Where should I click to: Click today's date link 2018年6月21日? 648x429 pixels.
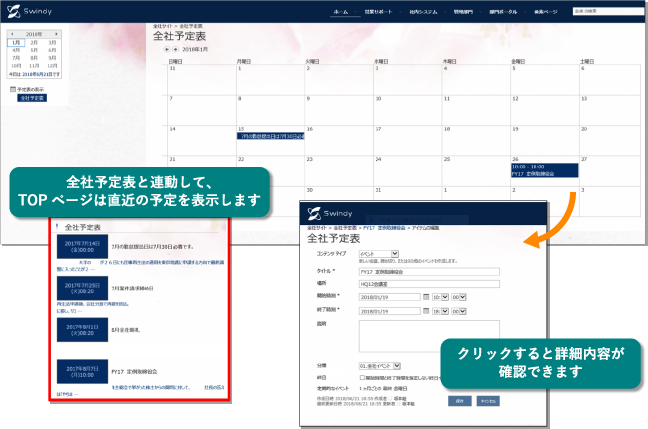(x=38, y=74)
